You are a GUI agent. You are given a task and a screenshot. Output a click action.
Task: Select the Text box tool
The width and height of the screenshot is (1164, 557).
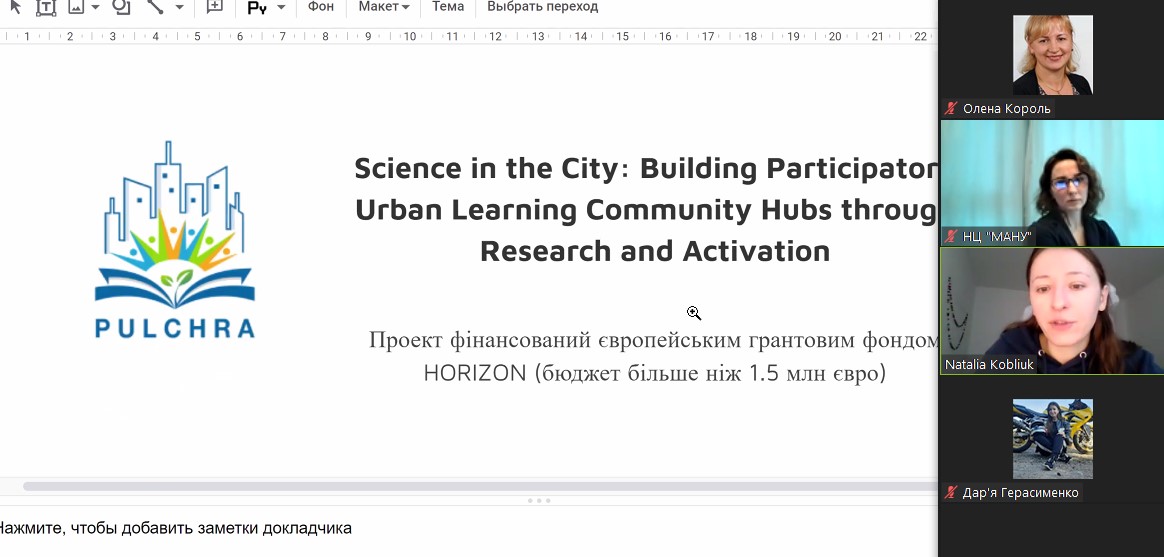click(x=46, y=7)
